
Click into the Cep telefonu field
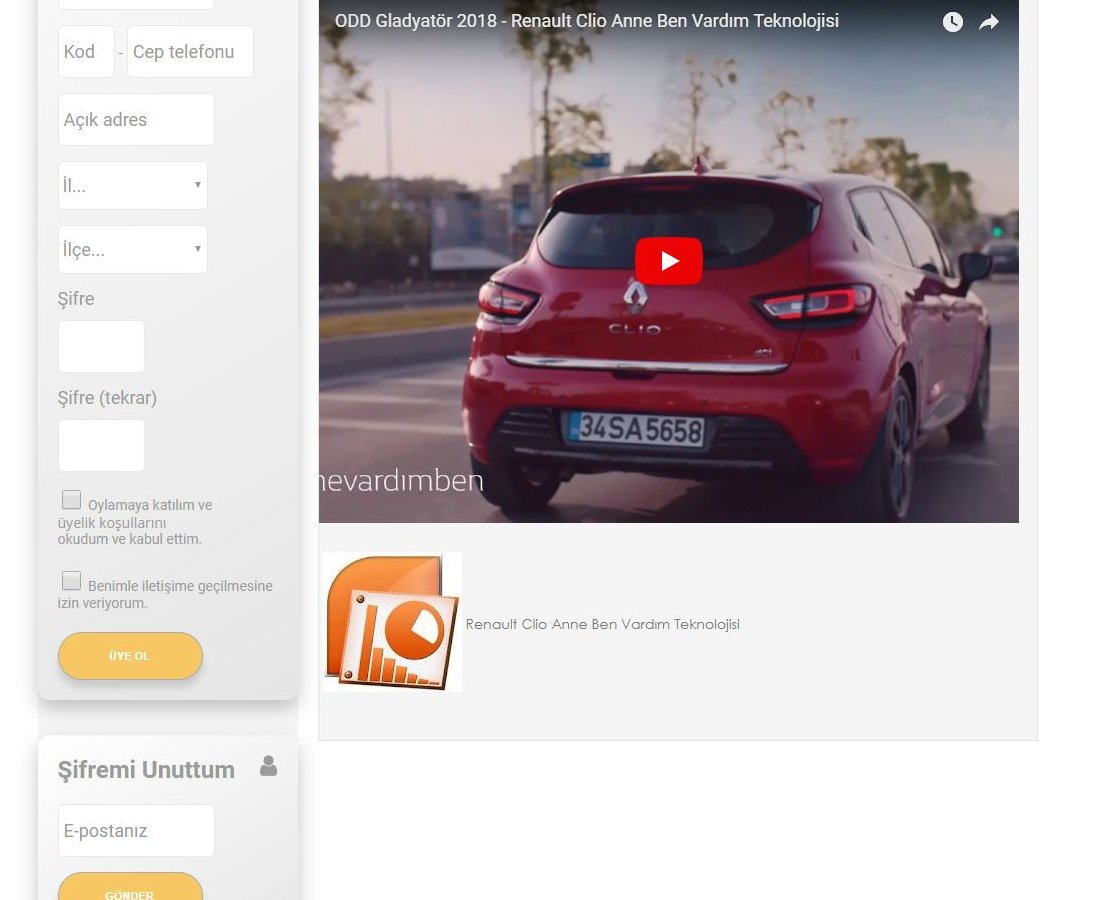[190, 51]
